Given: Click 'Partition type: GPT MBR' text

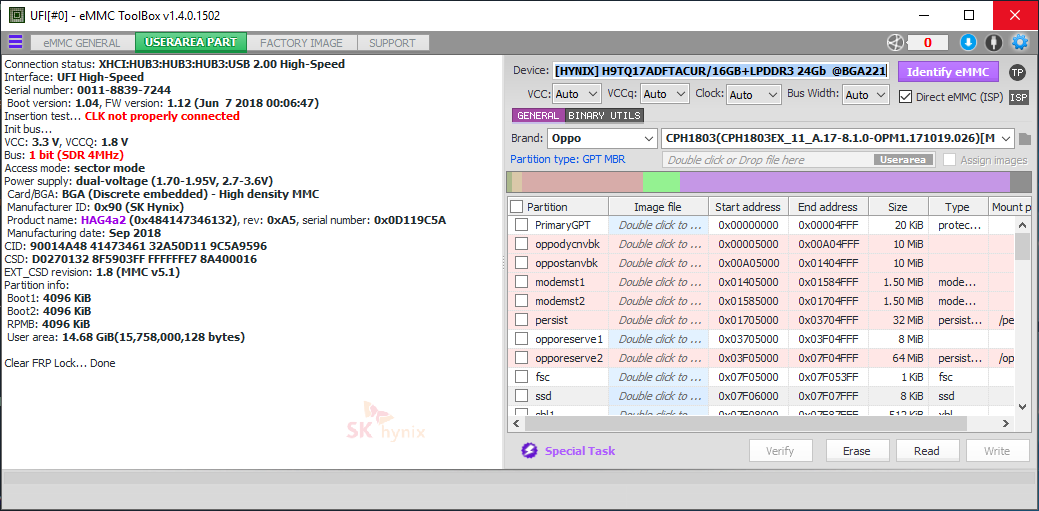Looking at the screenshot, I should coord(567,159).
